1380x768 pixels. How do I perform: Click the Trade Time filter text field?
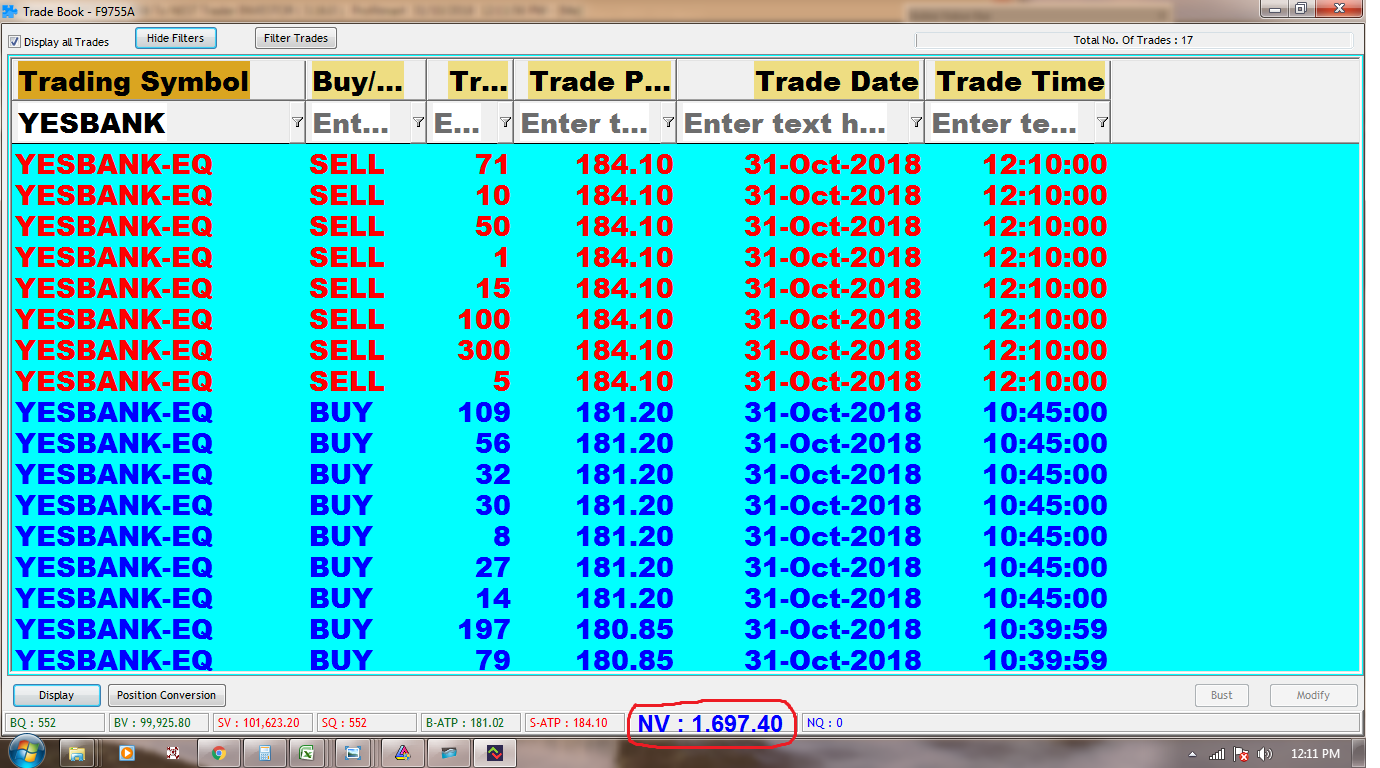coord(1010,123)
